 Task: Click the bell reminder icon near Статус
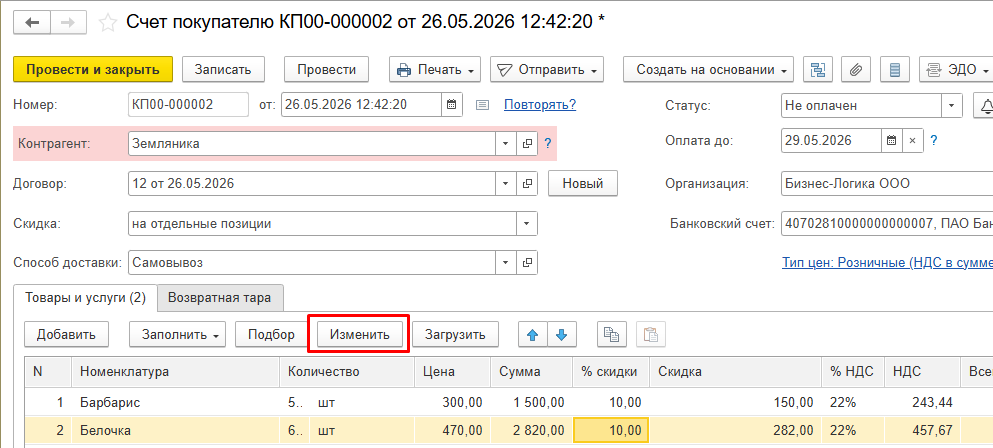[985, 106]
